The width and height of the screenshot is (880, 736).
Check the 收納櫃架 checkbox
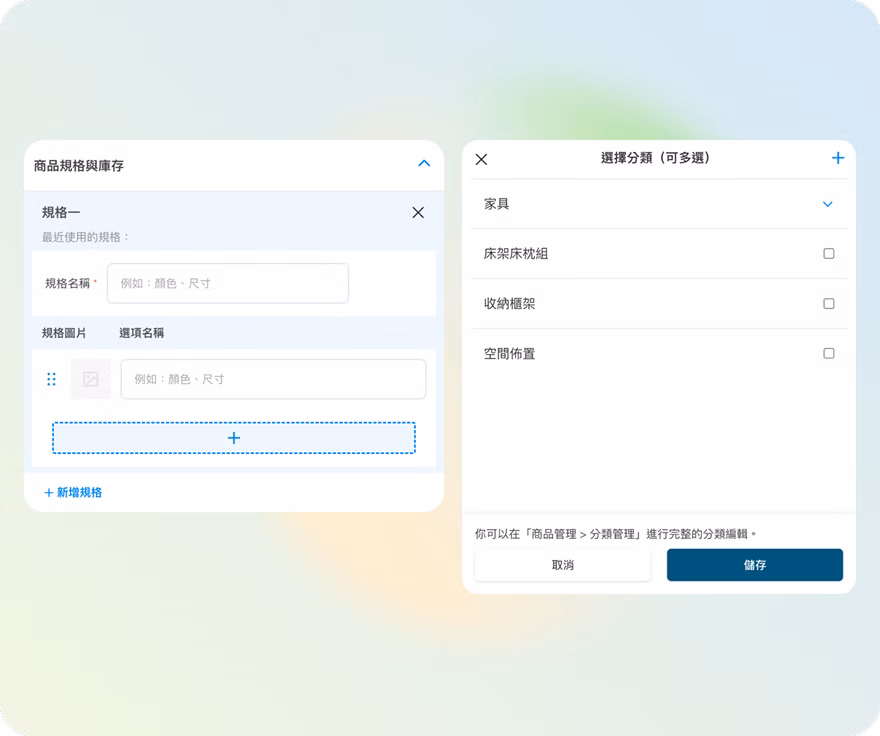(x=829, y=304)
